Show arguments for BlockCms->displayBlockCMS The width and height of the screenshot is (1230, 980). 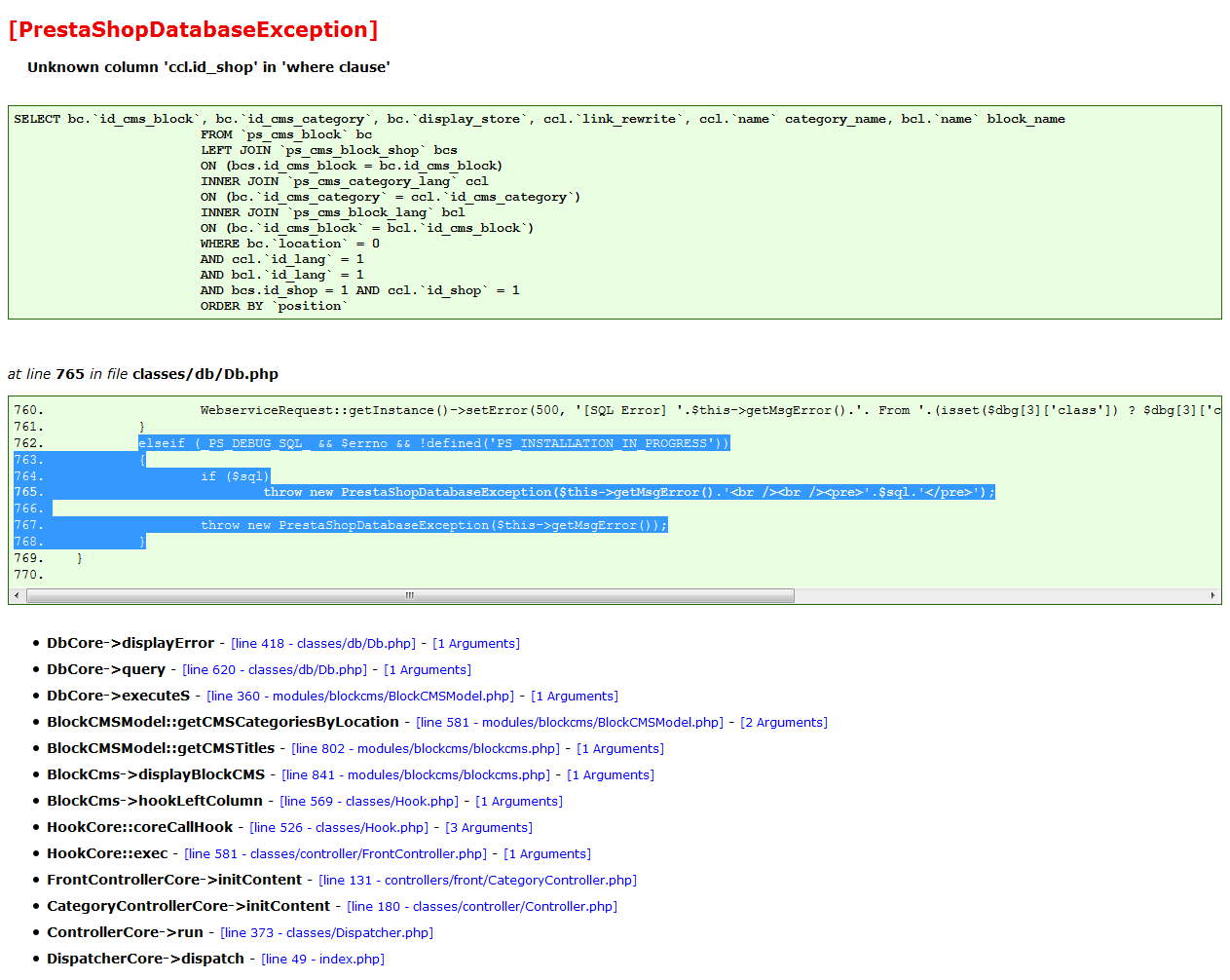pos(611,775)
